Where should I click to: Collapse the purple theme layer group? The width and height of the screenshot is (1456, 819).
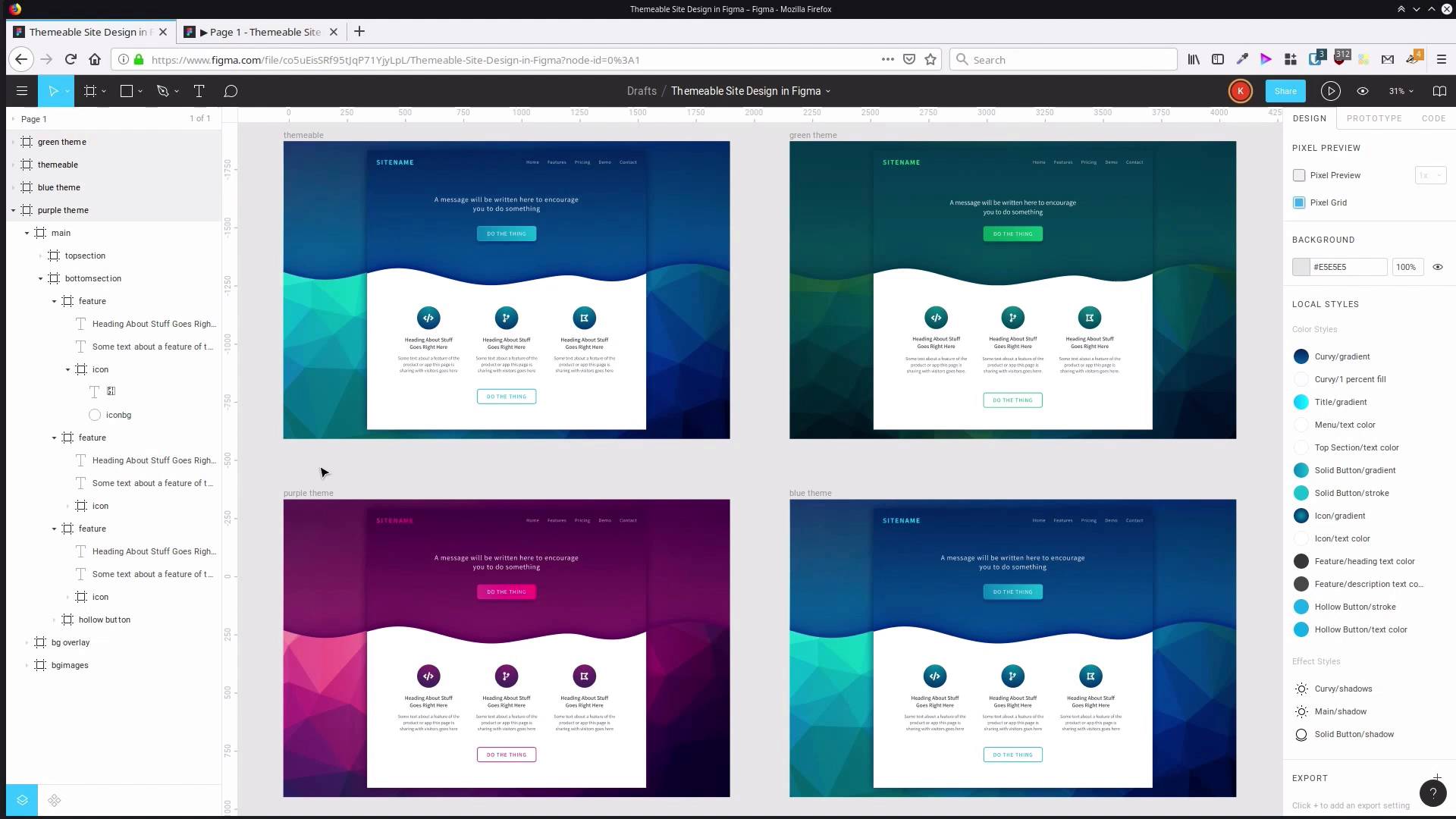pos(12,210)
